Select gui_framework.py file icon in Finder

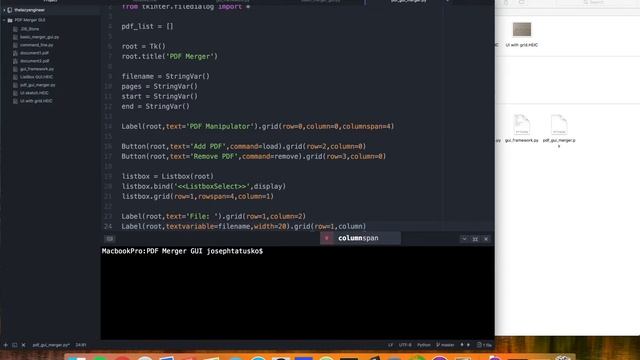[522, 124]
